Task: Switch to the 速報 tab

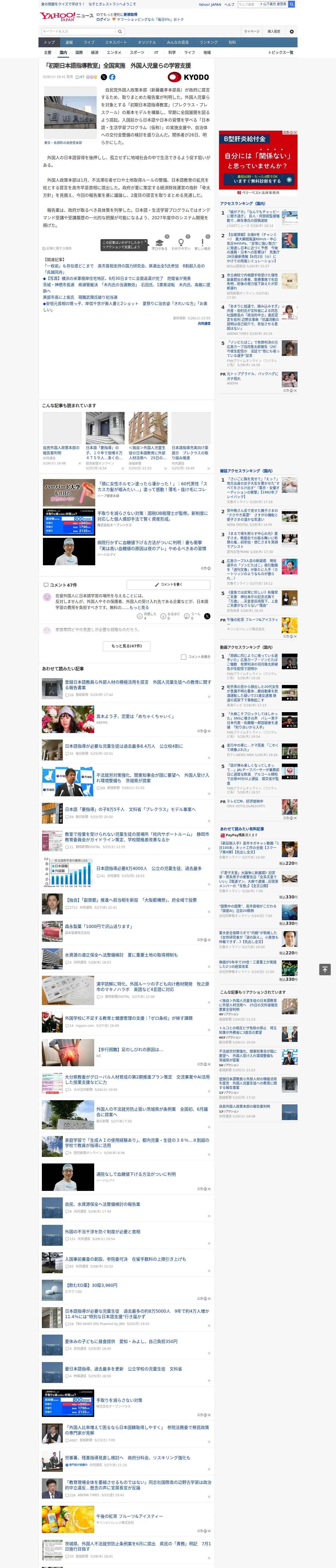Action: click(69, 43)
